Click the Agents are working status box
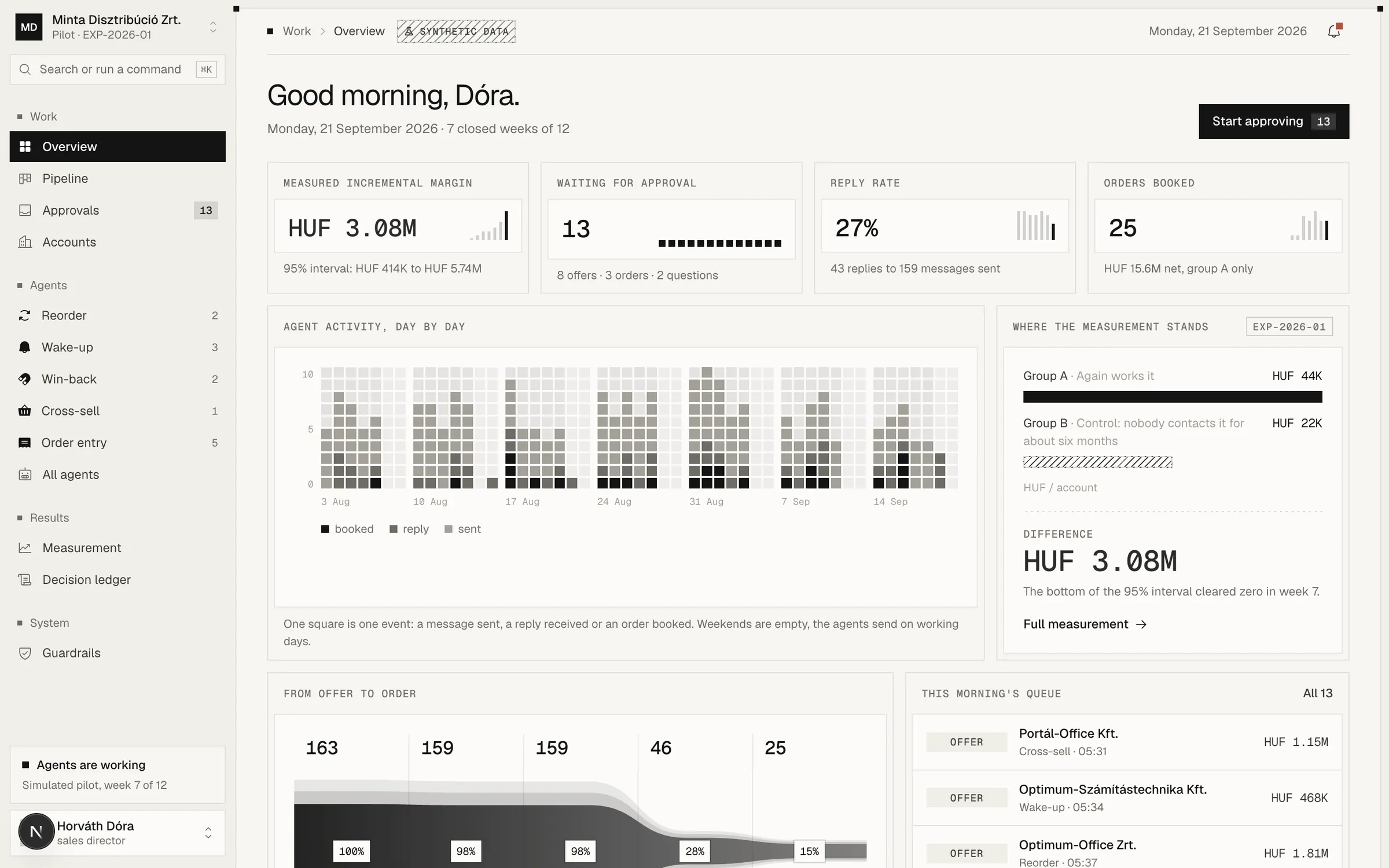1389x868 pixels. click(x=117, y=774)
